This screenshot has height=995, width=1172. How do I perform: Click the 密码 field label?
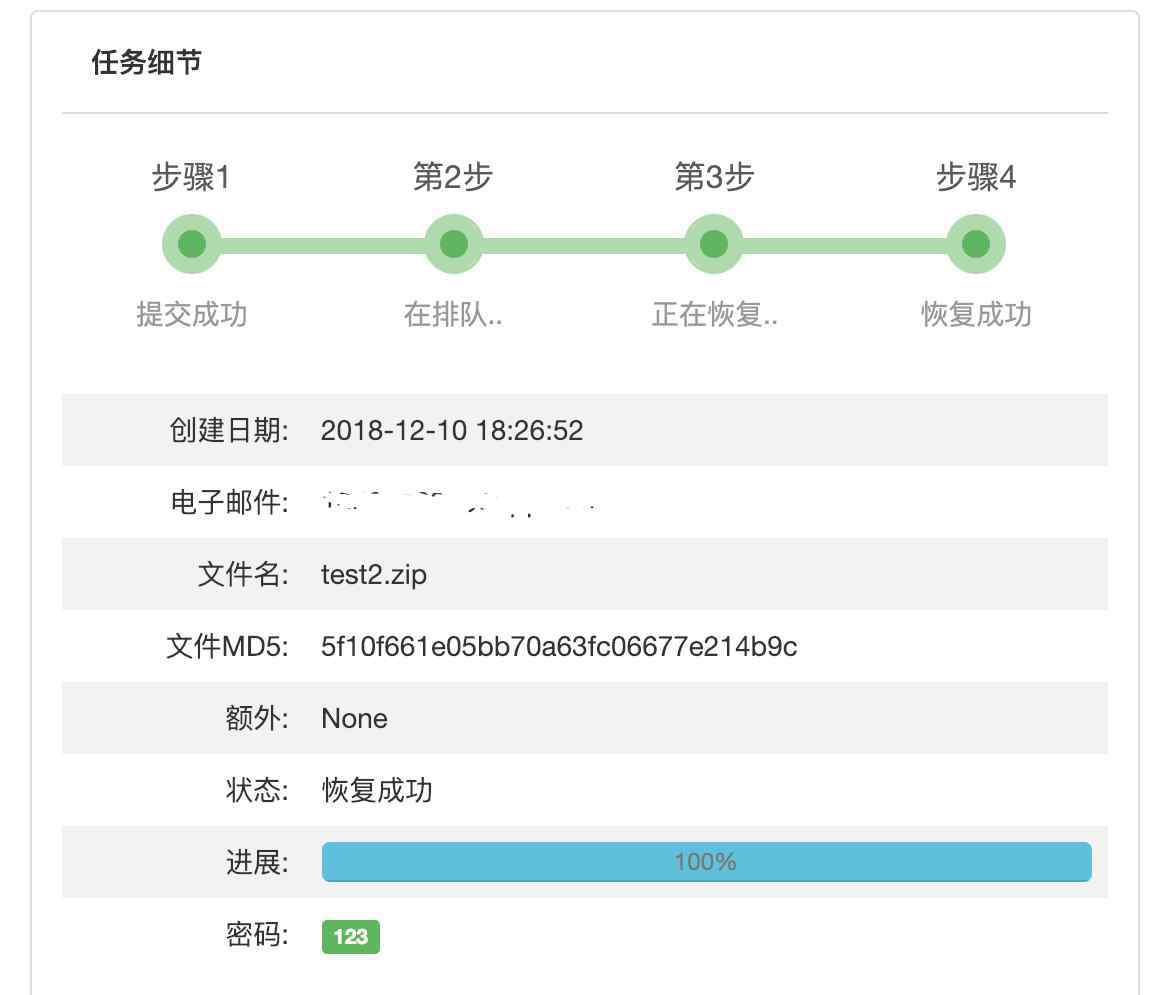tap(257, 935)
